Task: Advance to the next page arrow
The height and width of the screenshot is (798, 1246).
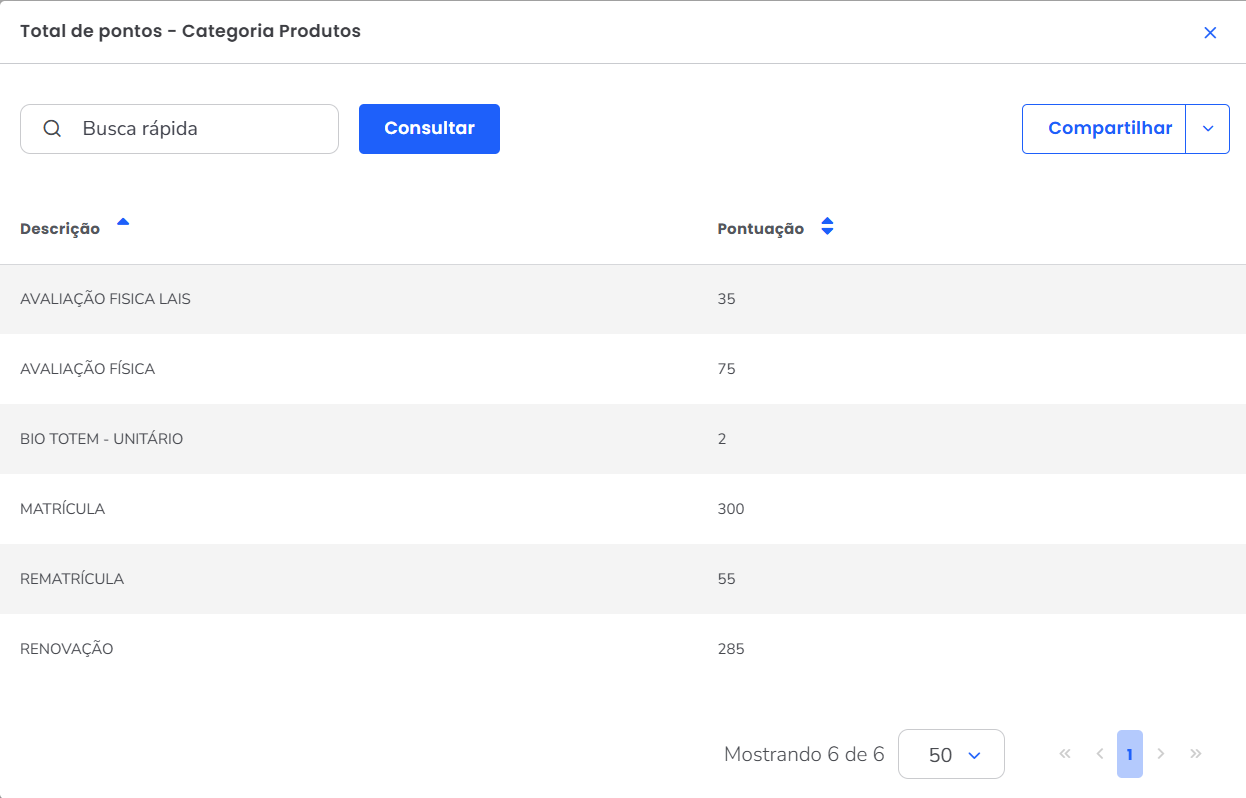Action: pyautogui.click(x=1161, y=754)
